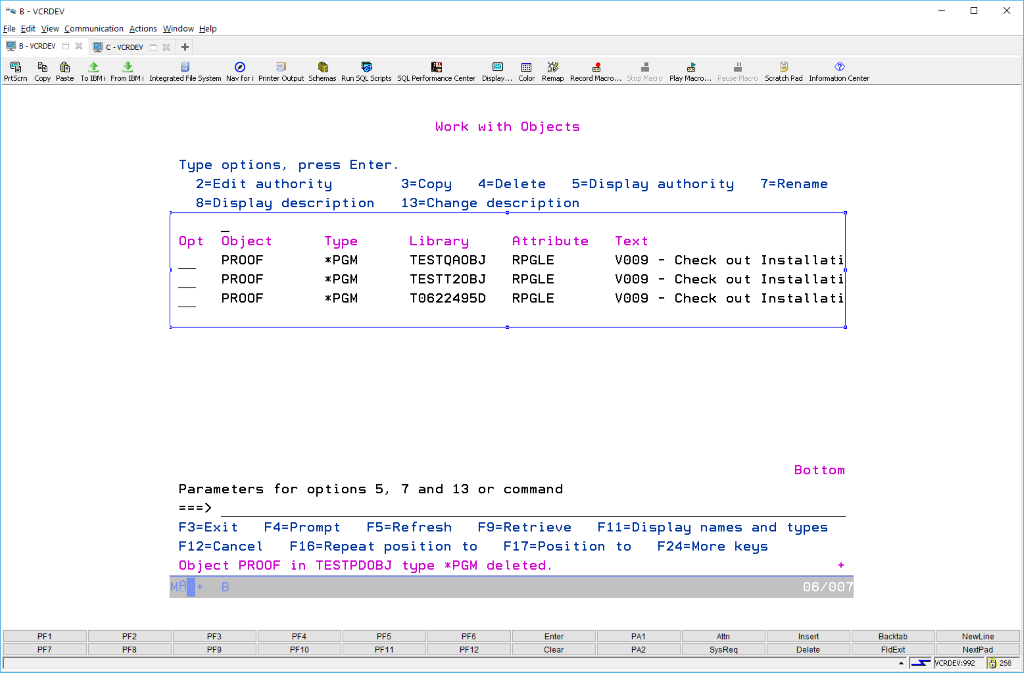Click Opt field for PROOF in T0622495D
The image size is (1024, 673).
[x=187, y=299]
